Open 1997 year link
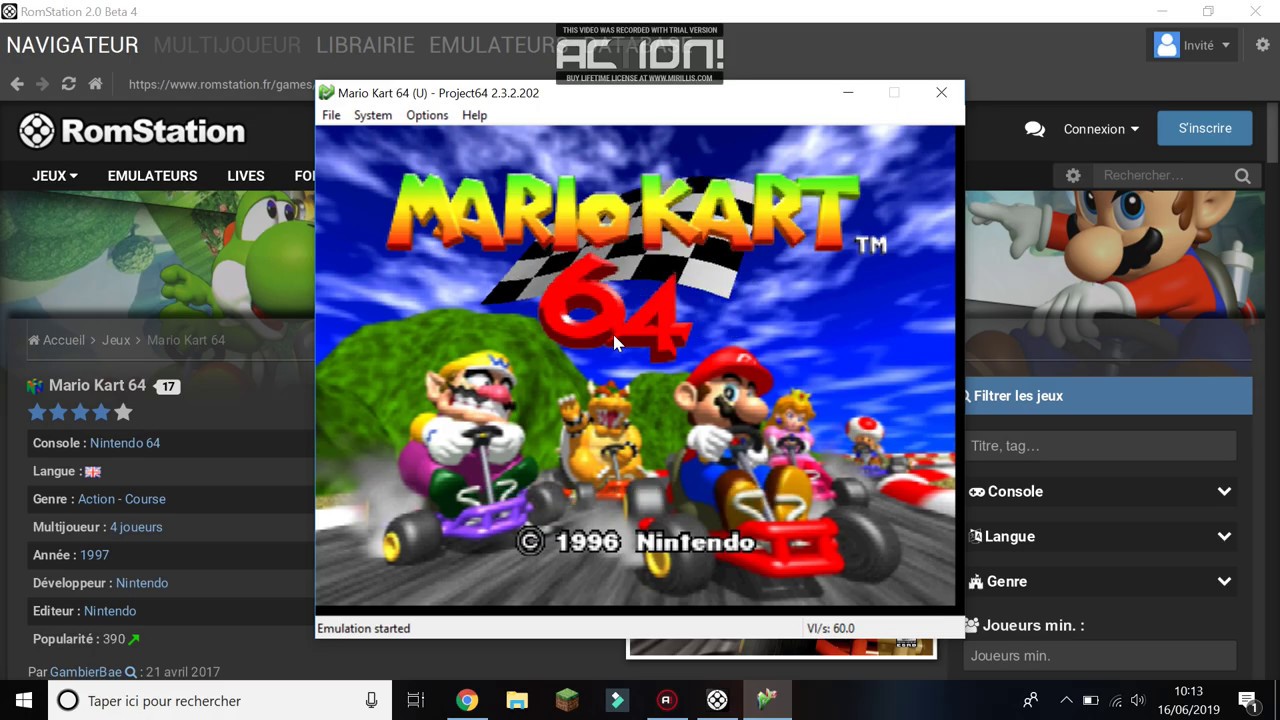The height and width of the screenshot is (720, 1280). (95, 555)
